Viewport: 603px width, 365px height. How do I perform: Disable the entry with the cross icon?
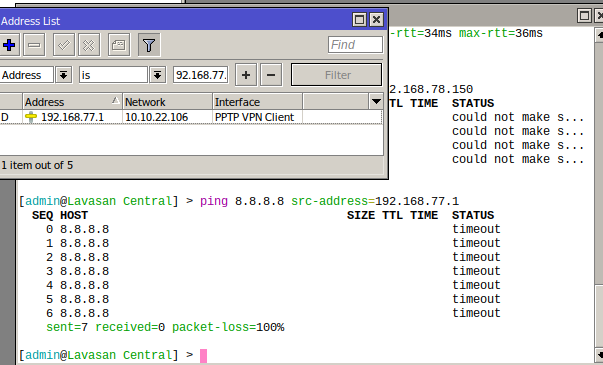click(x=89, y=45)
